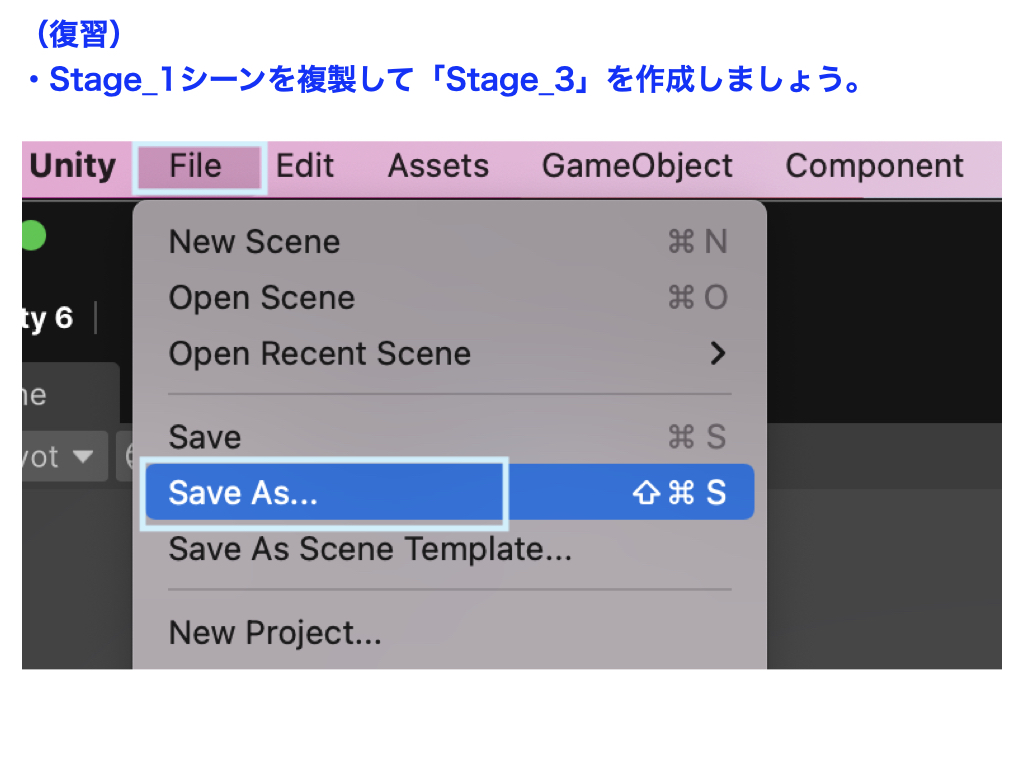Open the Edit menu

point(305,166)
